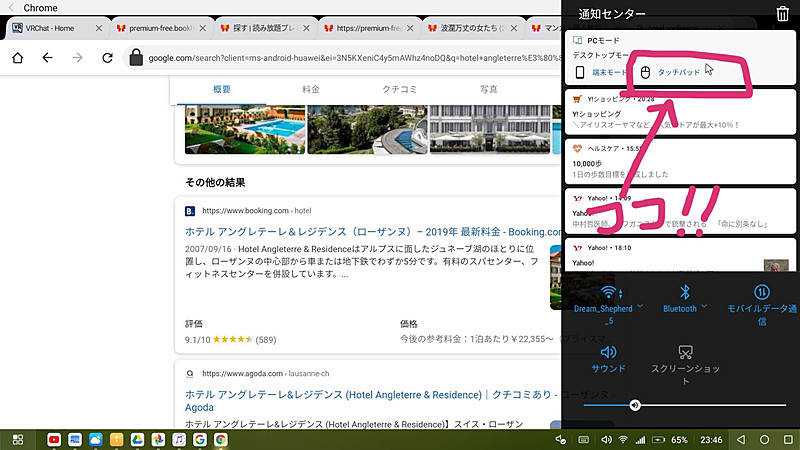Launch YouTube from the taskbar
Viewport: 800px width, 450px height.
(x=54, y=440)
